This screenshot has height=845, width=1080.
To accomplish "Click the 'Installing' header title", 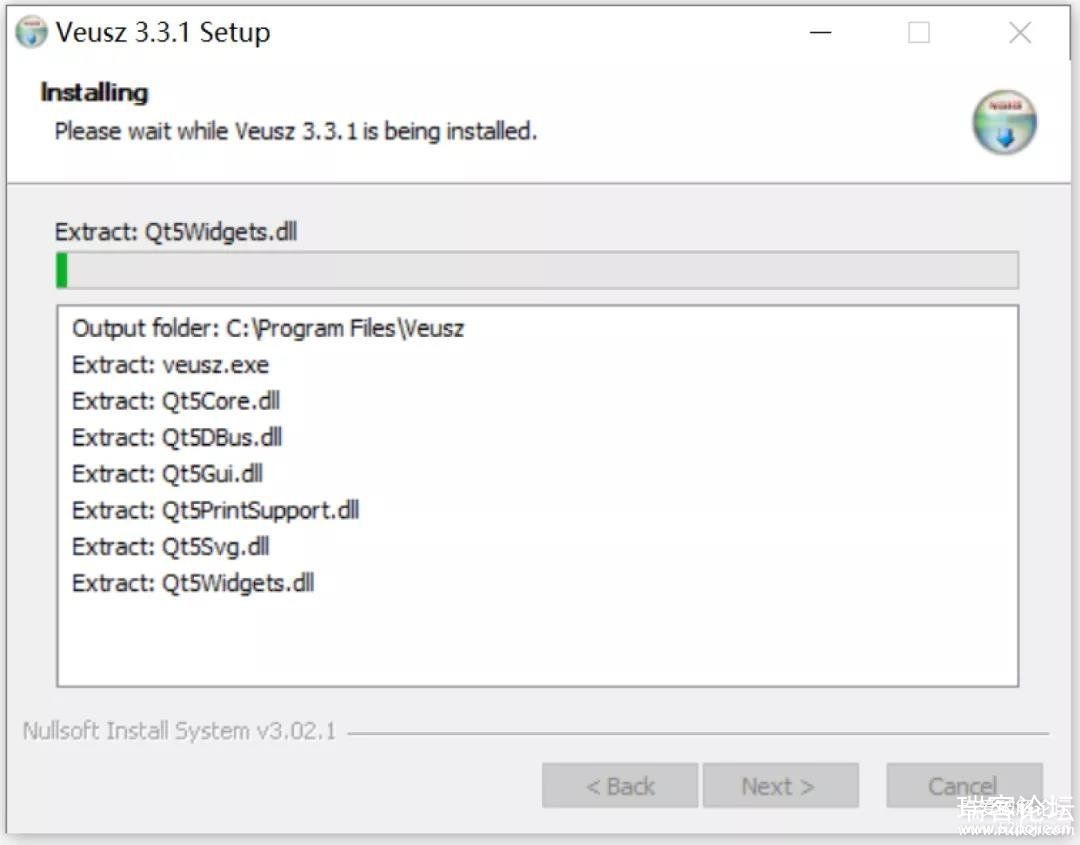I will 94,92.
